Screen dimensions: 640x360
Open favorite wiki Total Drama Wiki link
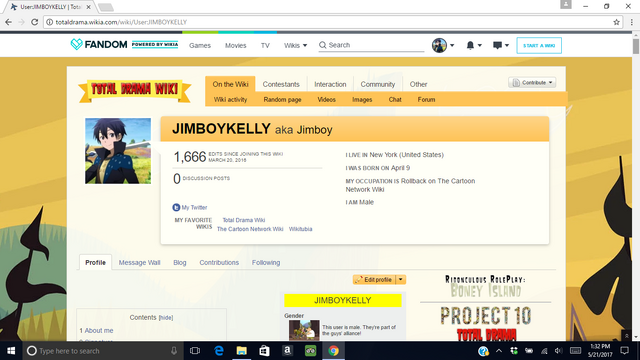[244, 220]
